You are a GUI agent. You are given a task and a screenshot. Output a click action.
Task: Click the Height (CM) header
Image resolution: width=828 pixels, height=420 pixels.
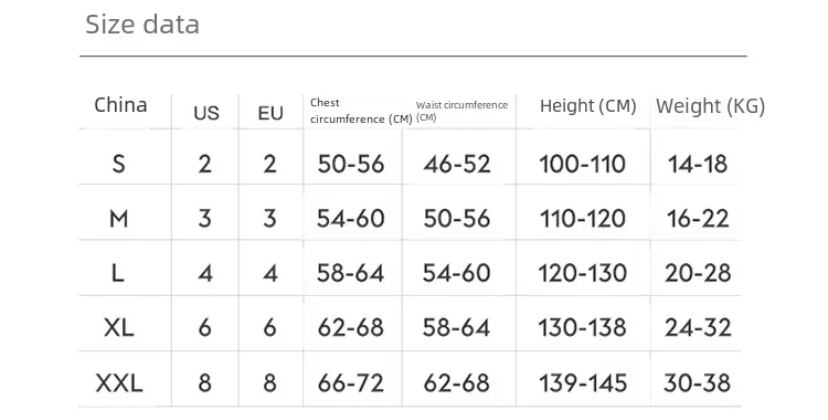(588, 106)
